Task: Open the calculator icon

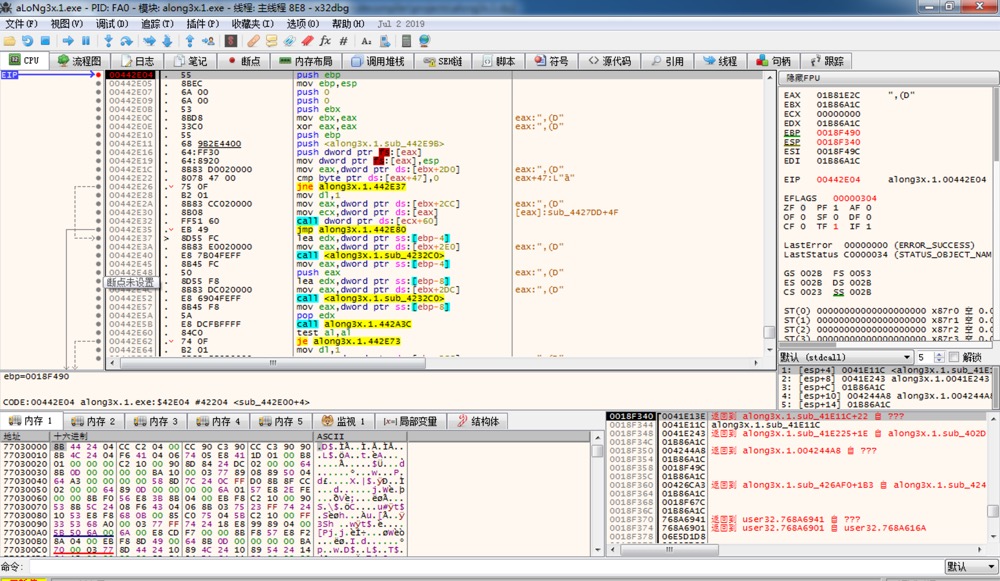Action: coord(406,41)
